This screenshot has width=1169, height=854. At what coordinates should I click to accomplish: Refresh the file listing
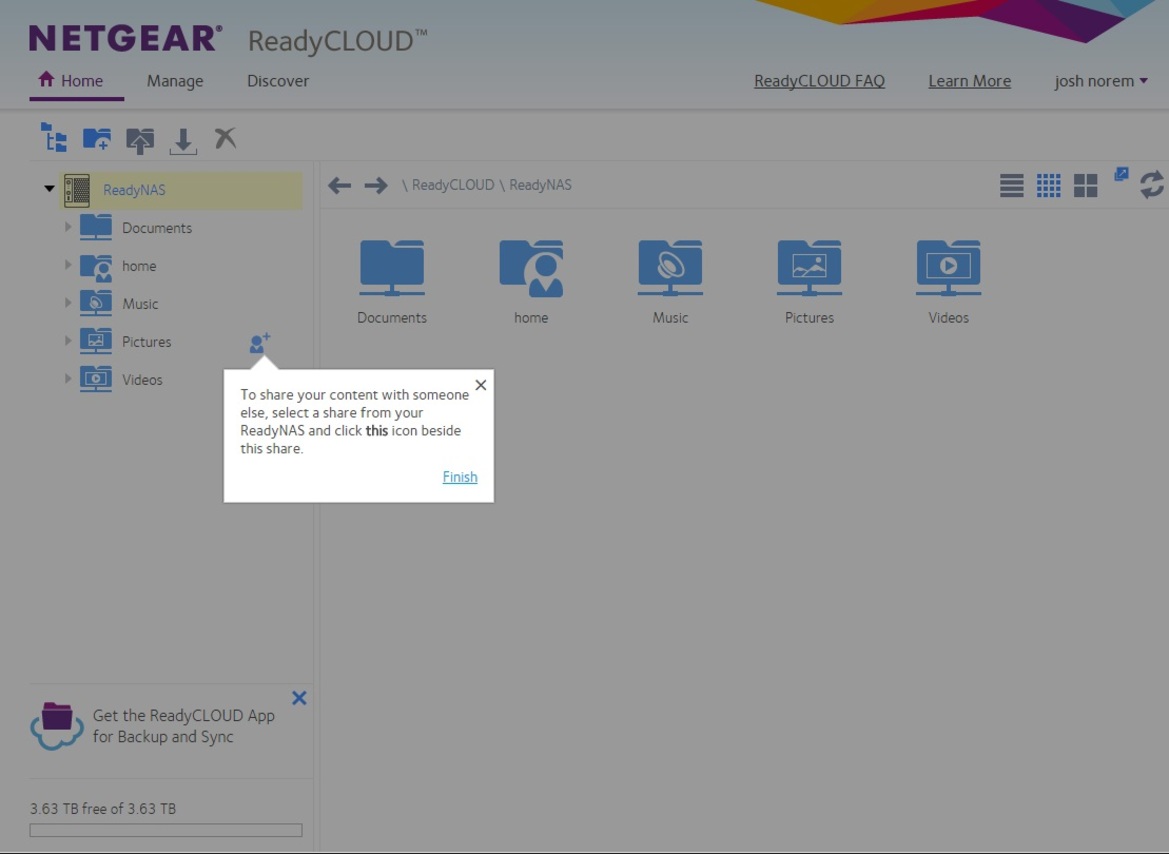click(x=1152, y=184)
